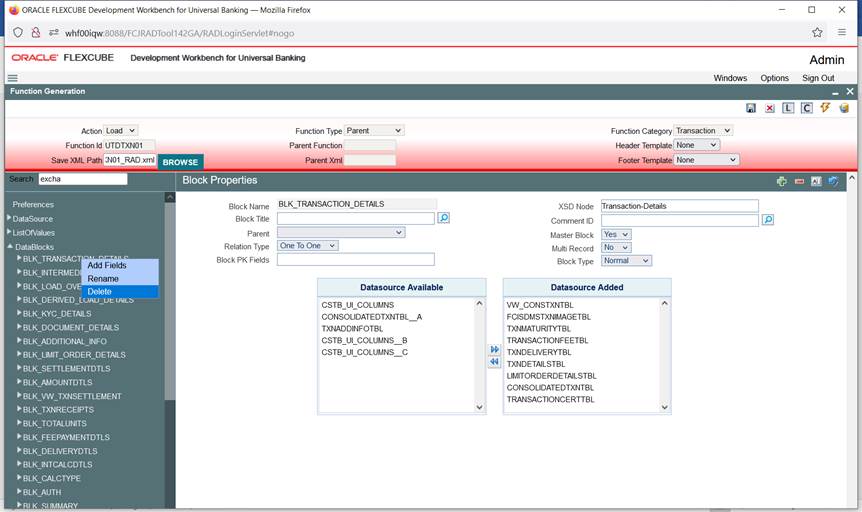The height and width of the screenshot is (512, 862).
Task: Select BLK_SETTLEMENTDTLS in the tree
Action: tap(67, 368)
